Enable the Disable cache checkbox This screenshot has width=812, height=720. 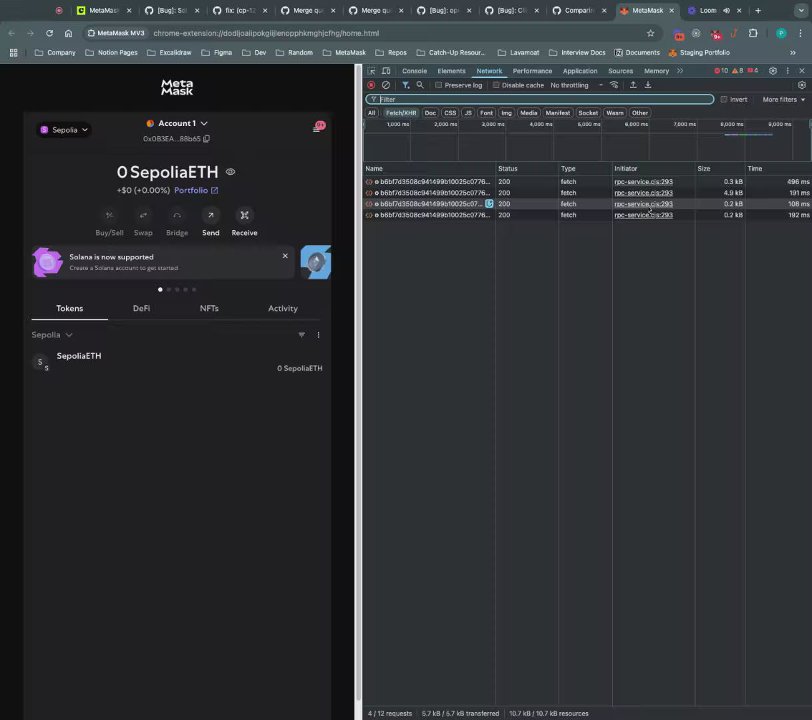pos(496,85)
